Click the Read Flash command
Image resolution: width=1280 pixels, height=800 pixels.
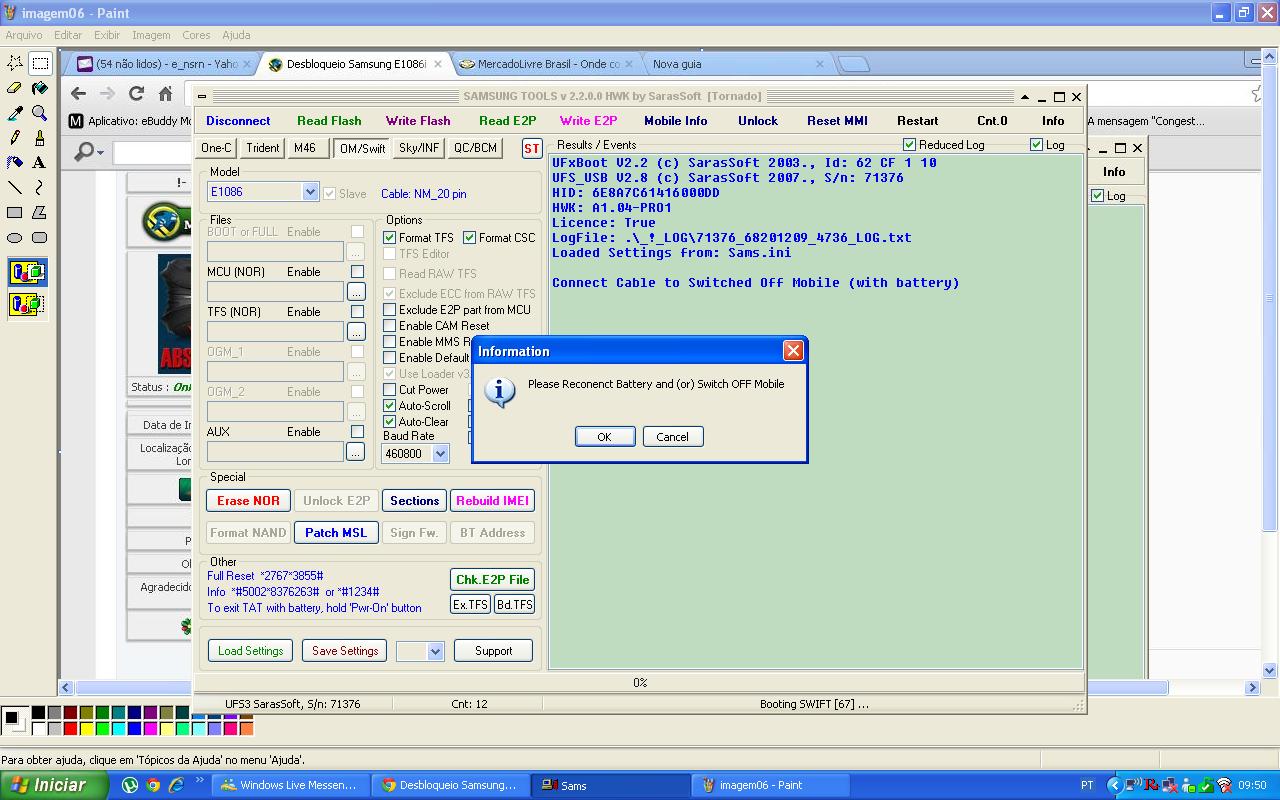(329, 121)
